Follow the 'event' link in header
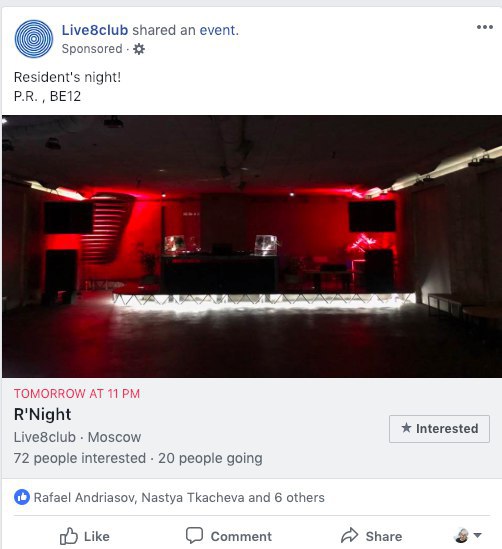 [x=219, y=30]
